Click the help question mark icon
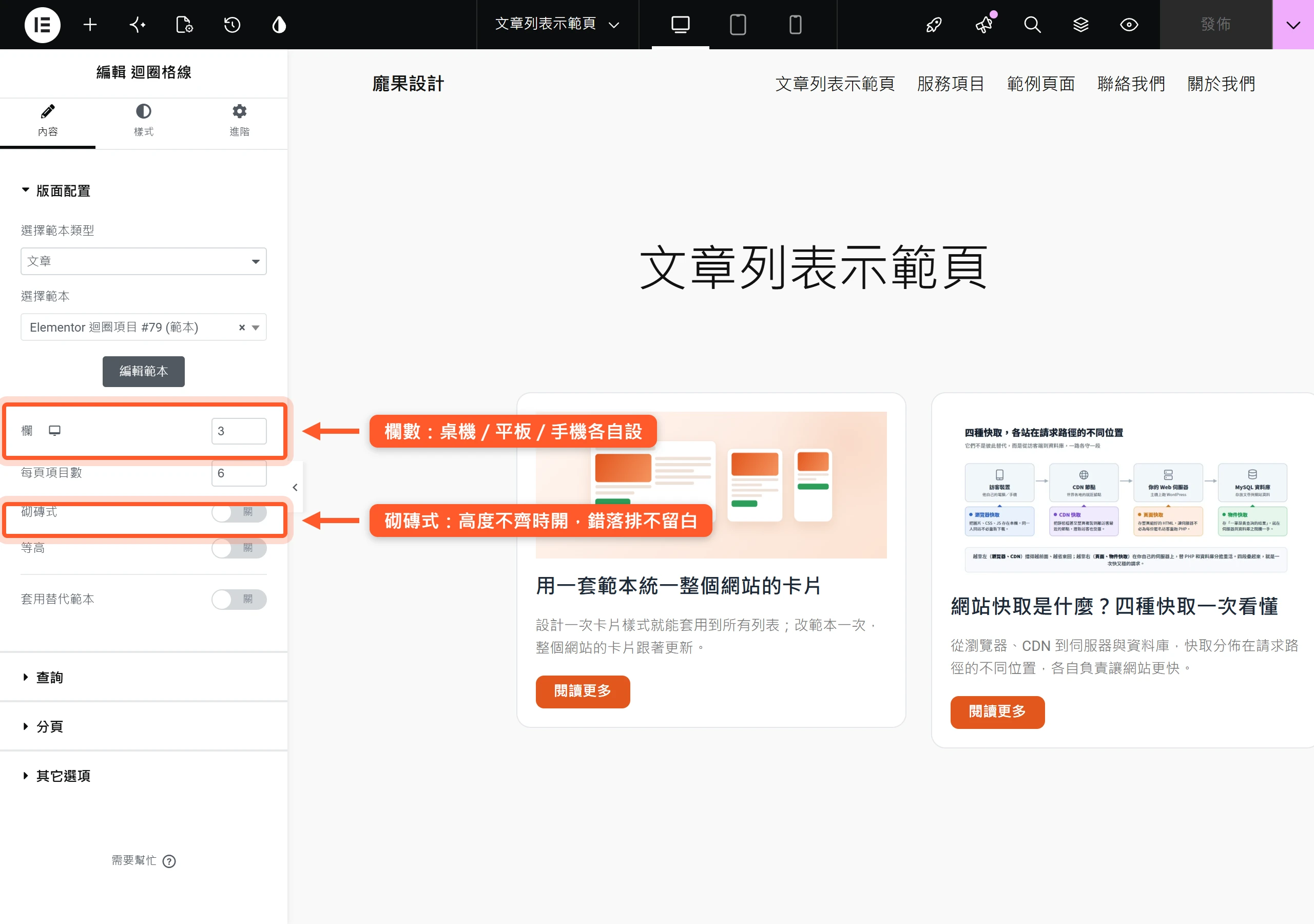The image size is (1314, 924). tap(169, 861)
